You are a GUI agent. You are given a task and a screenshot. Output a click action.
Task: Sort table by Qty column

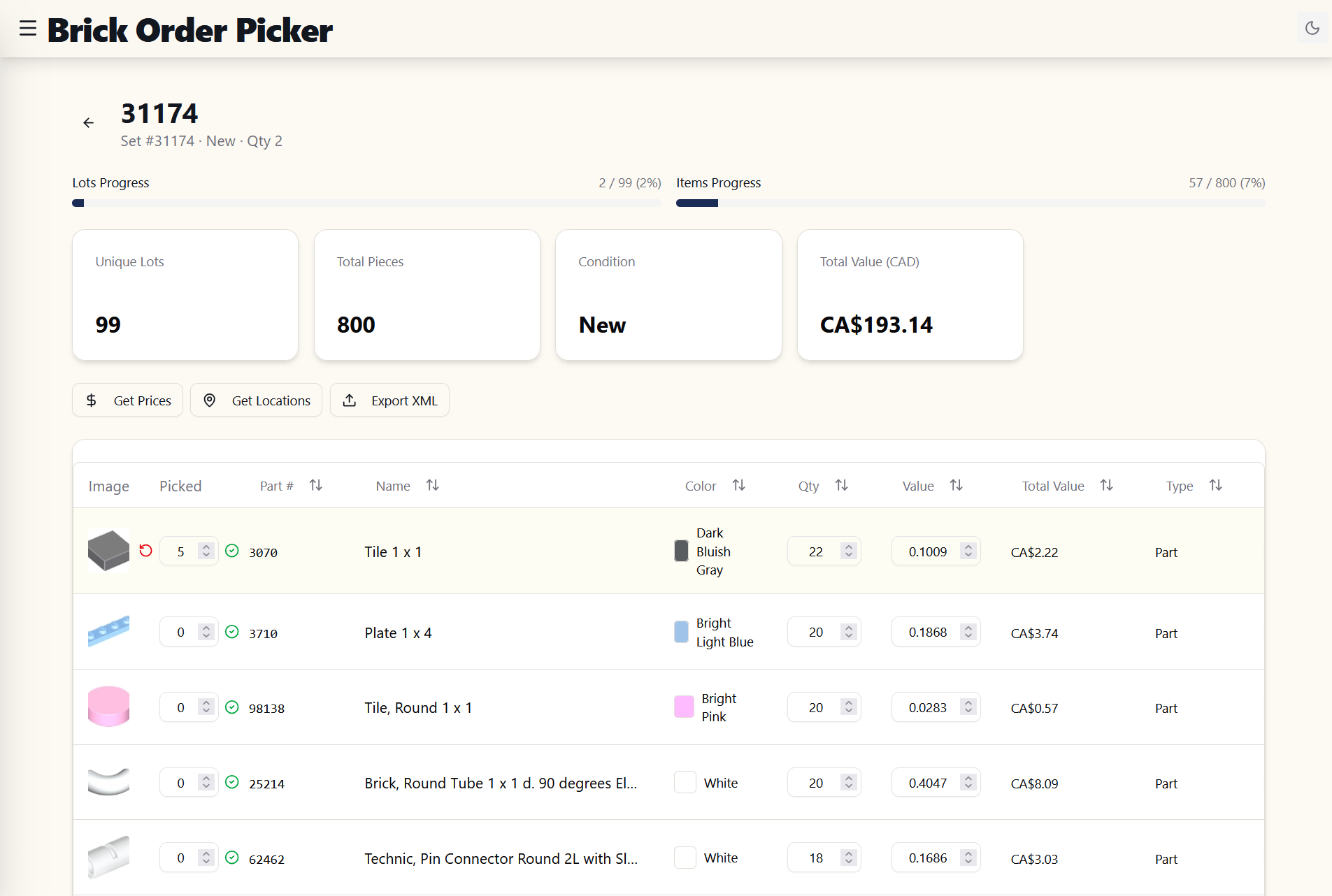[842, 485]
